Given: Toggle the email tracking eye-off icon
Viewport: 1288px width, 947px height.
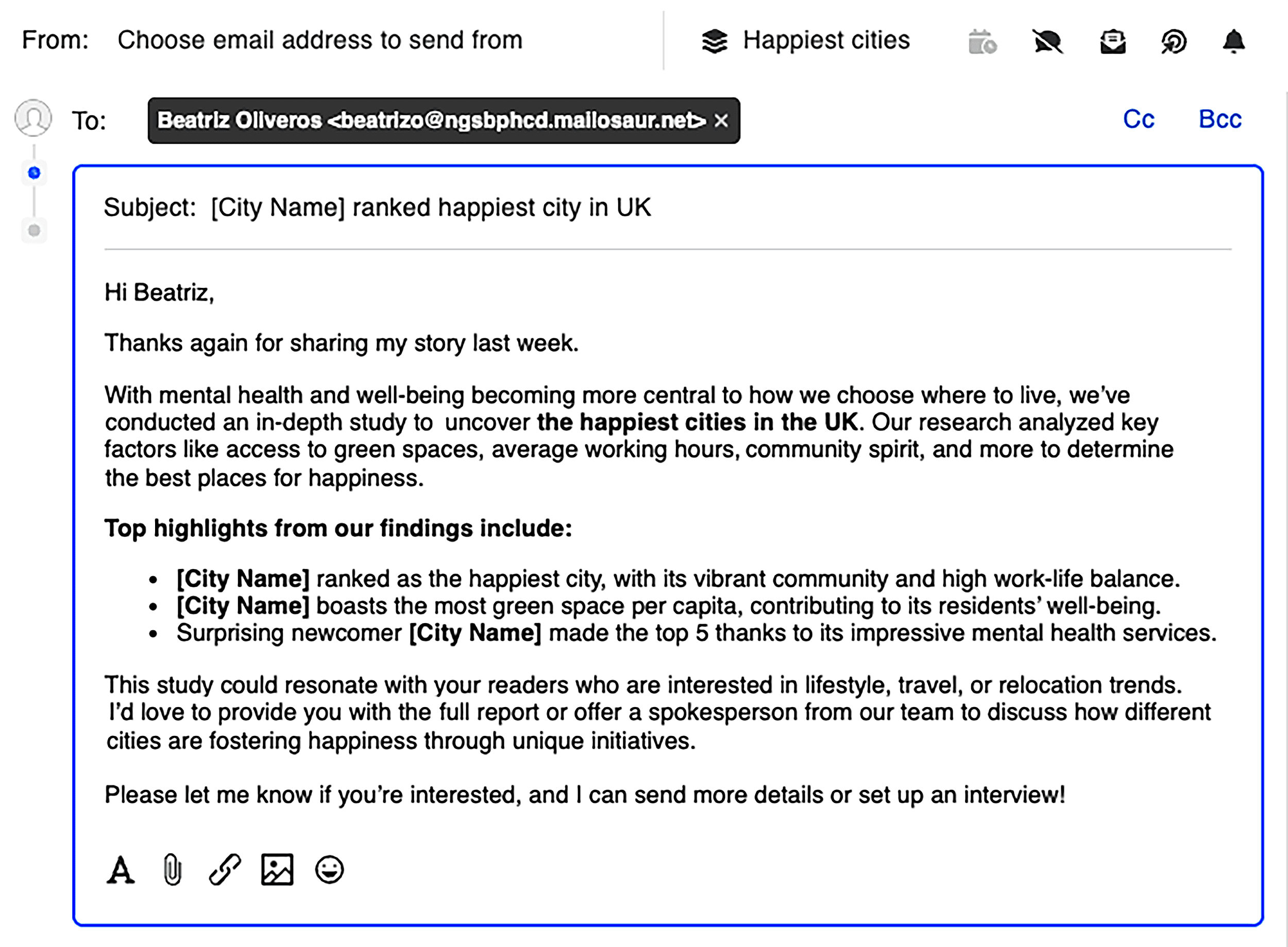Looking at the screenshot, I should (1047, 41).
